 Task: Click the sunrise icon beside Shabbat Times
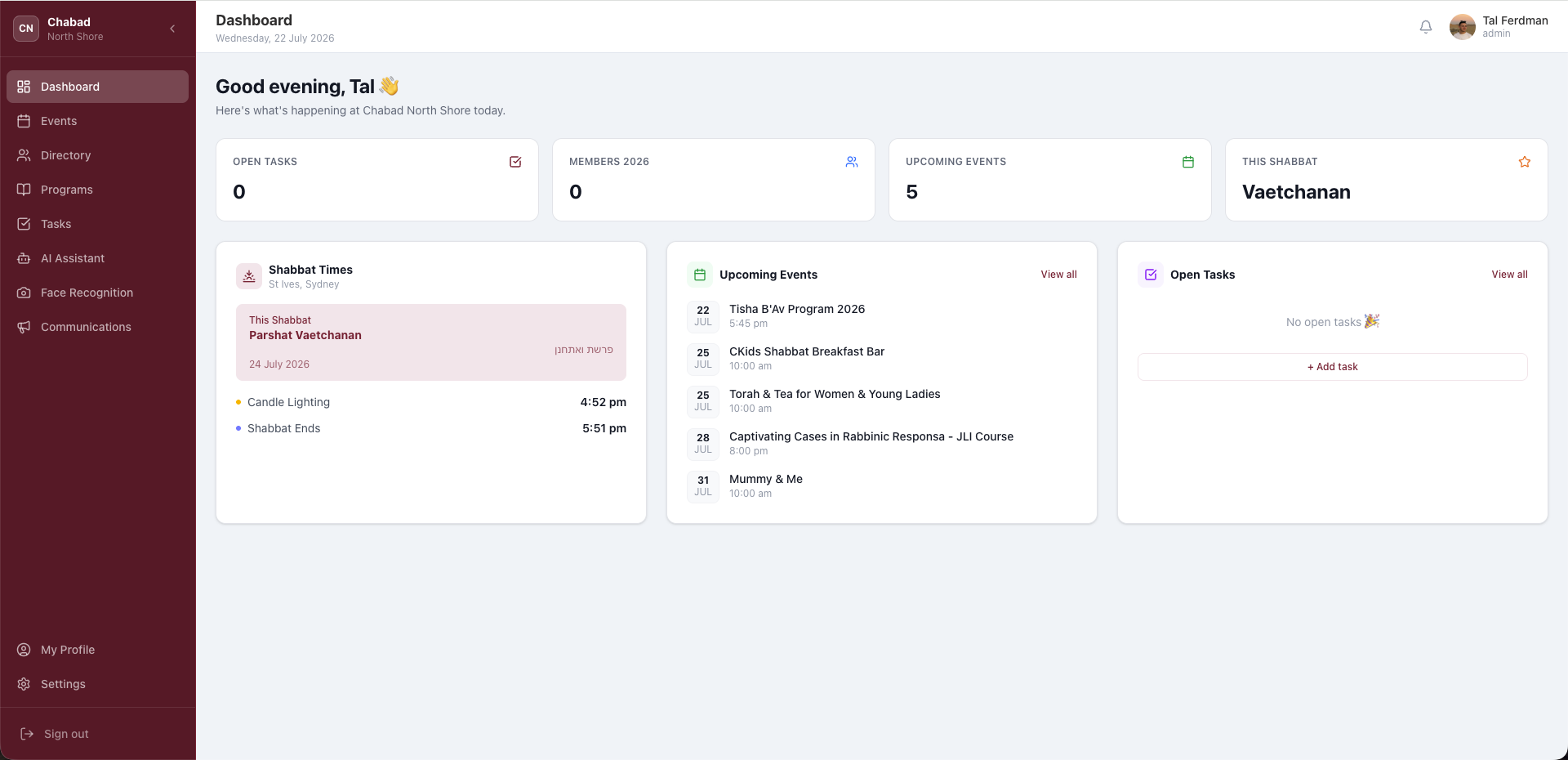[x=249, y=276]
